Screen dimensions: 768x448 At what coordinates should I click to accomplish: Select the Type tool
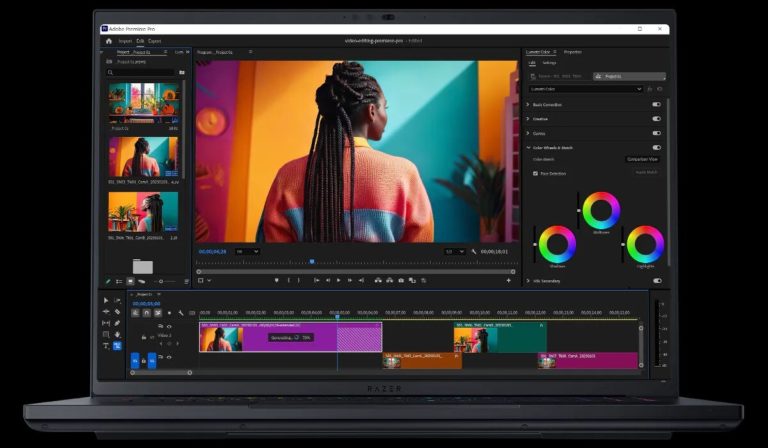[x=106, y=346]
